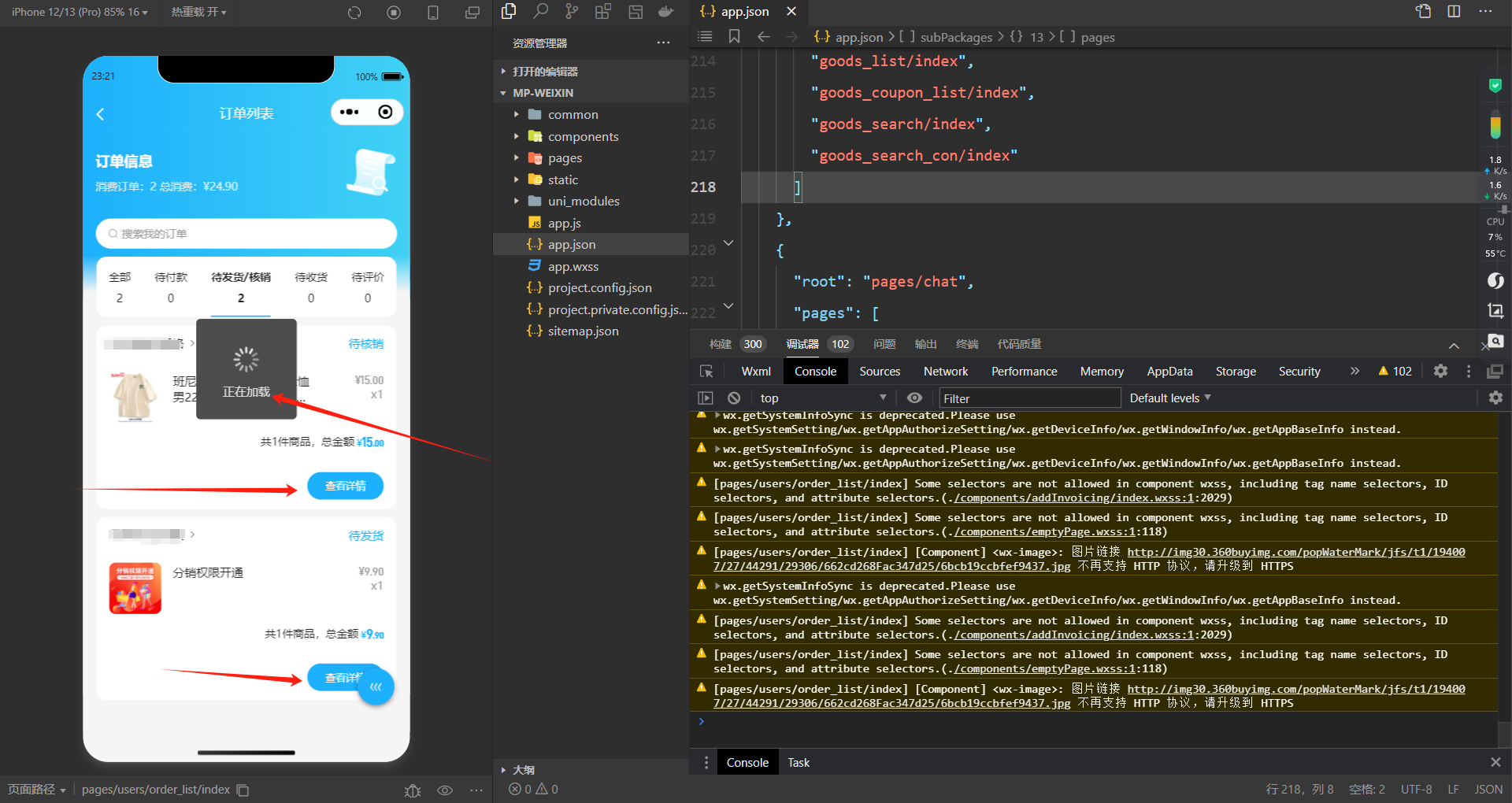The height and width of the screenshot is (803, 1512).
Task: Tap 查看详情 on the first order
Action: 345,486
